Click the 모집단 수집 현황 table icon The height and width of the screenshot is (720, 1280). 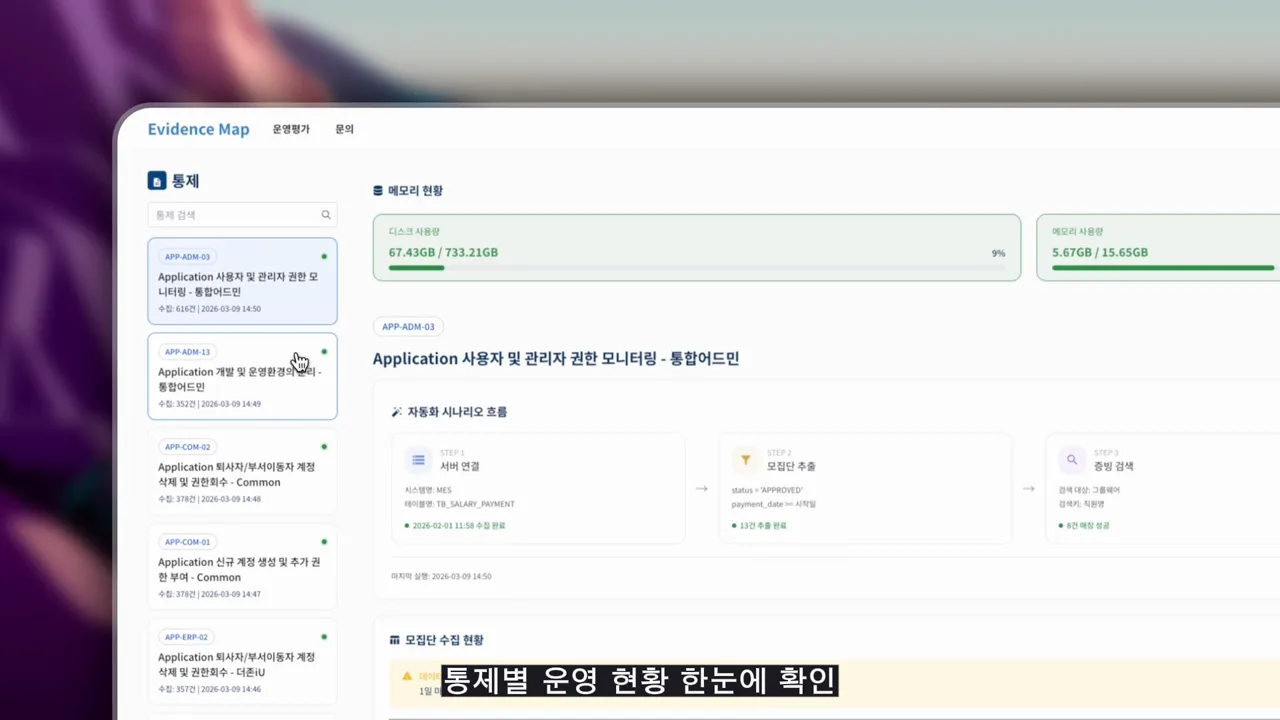point(394,640)
